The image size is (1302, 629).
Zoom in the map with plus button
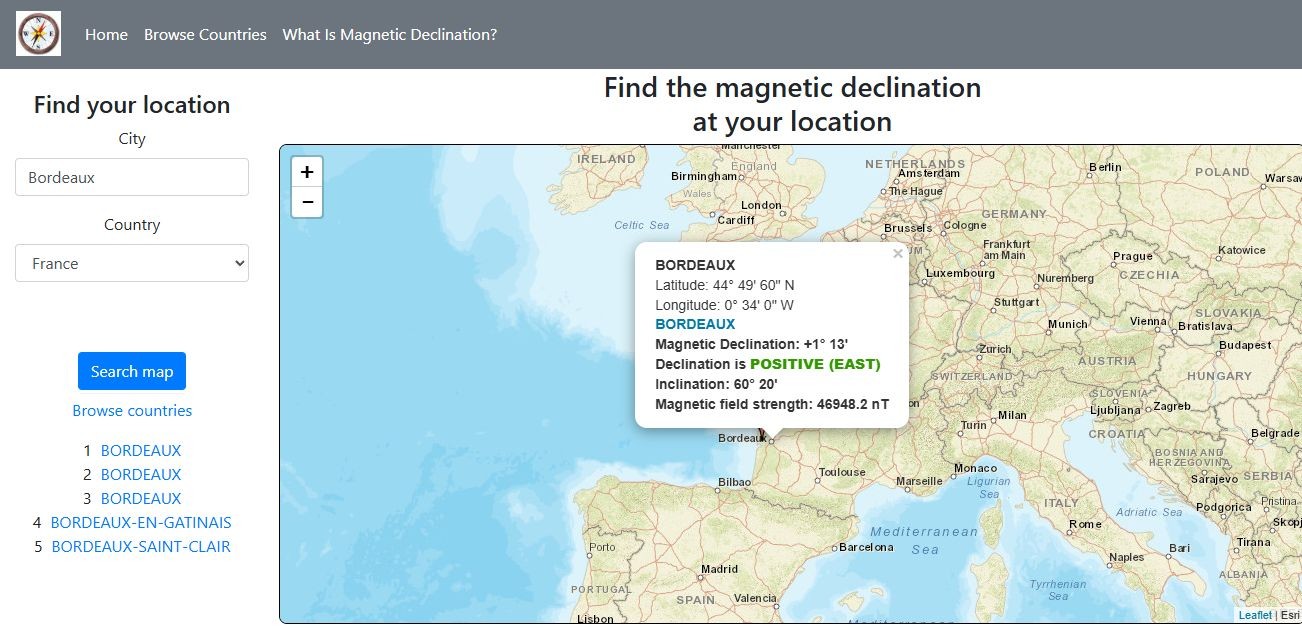click(x=307, y=172)
